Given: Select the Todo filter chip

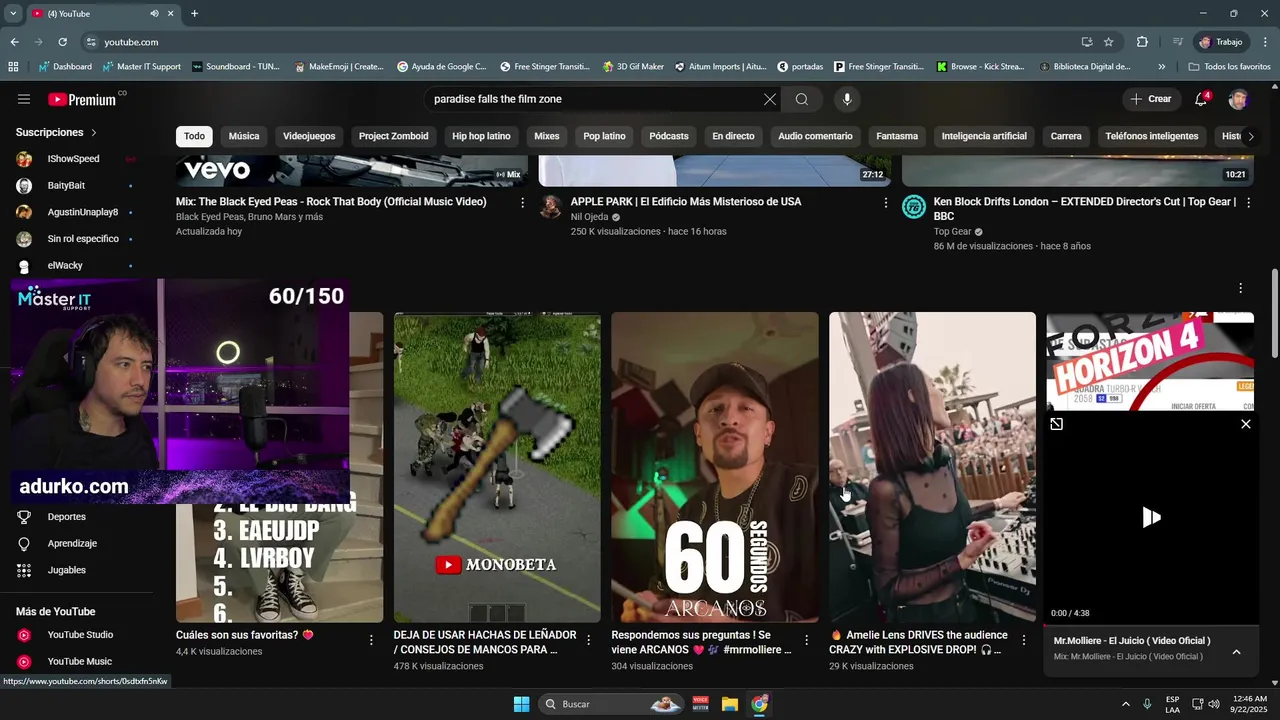Looking at the screenshot, I should pos(194,136).
